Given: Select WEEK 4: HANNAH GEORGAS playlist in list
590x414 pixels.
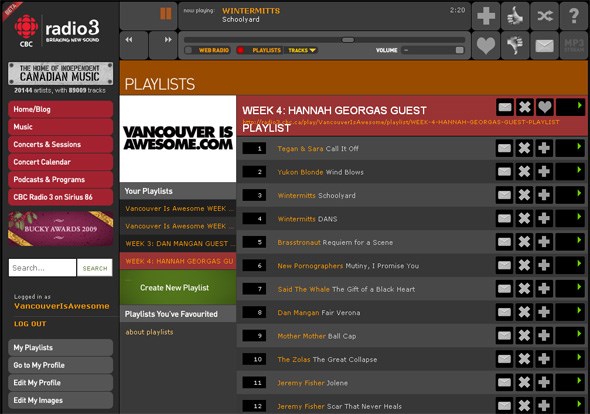Looking at the screenshot, I should click(178, 261).
